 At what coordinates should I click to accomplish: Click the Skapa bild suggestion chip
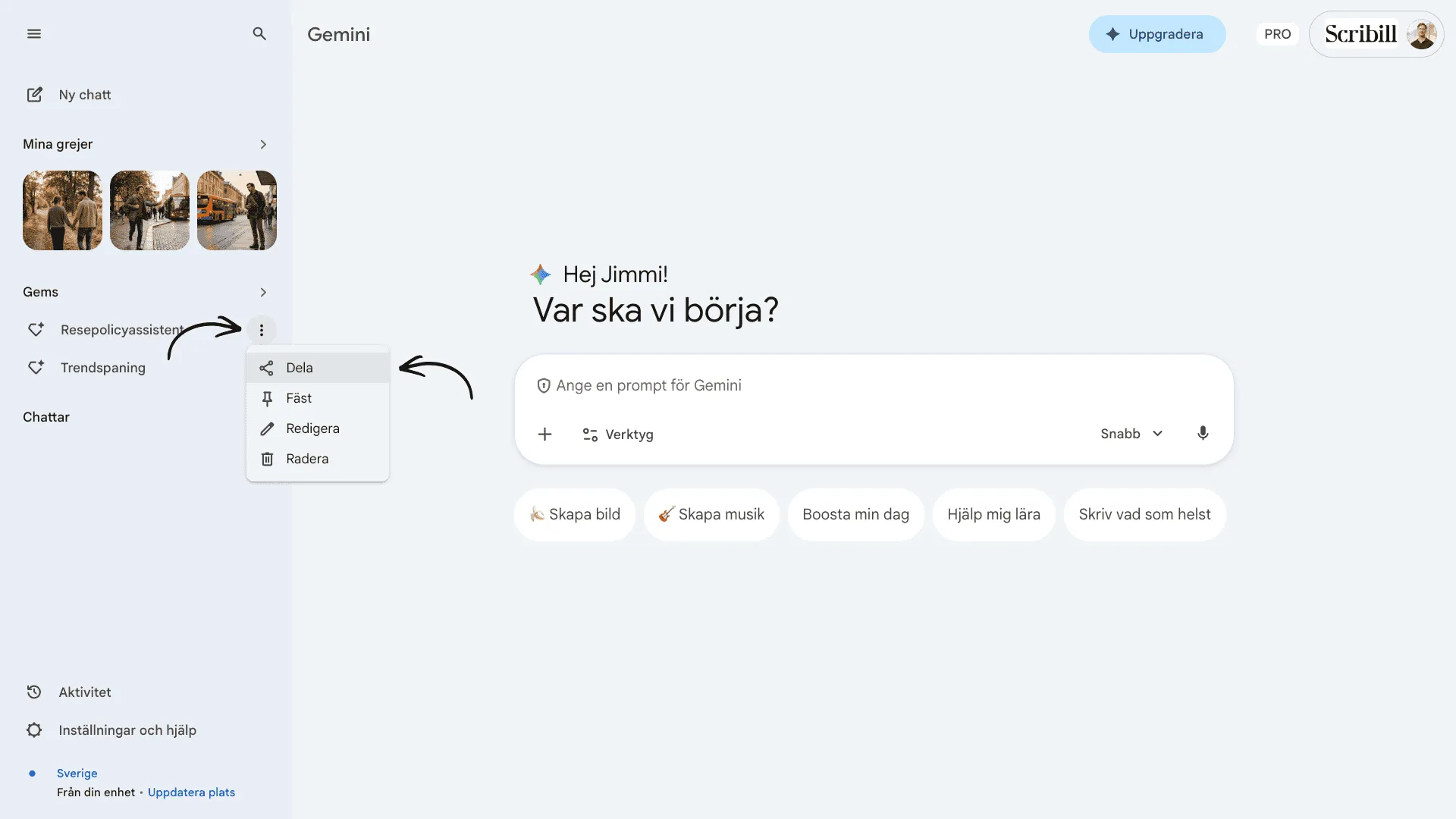tap(575, 514)
